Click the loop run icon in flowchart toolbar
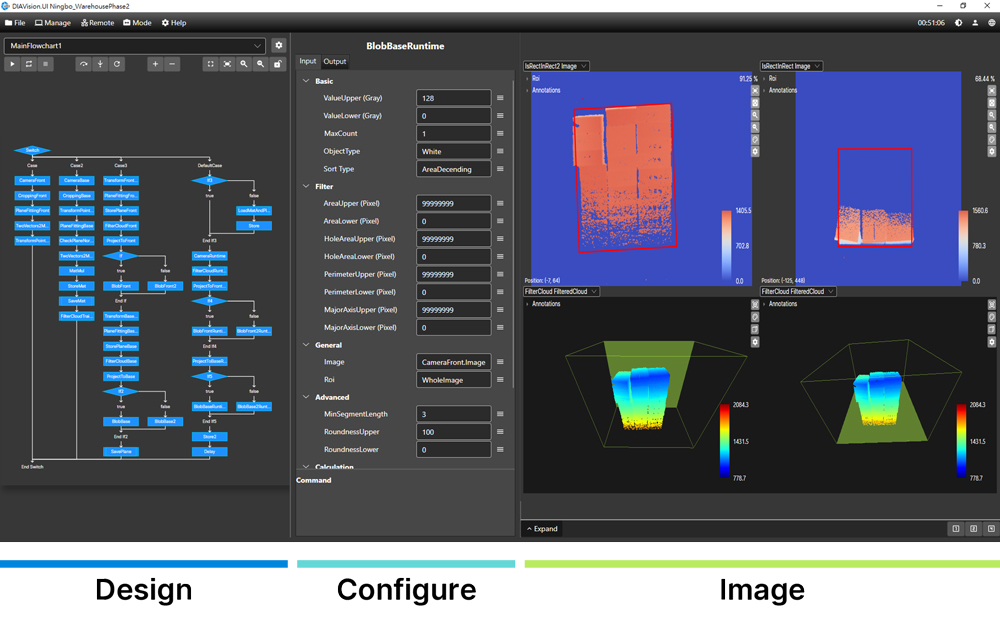The width and height of the screenshot is (1000, 632). tap(29, 64)
